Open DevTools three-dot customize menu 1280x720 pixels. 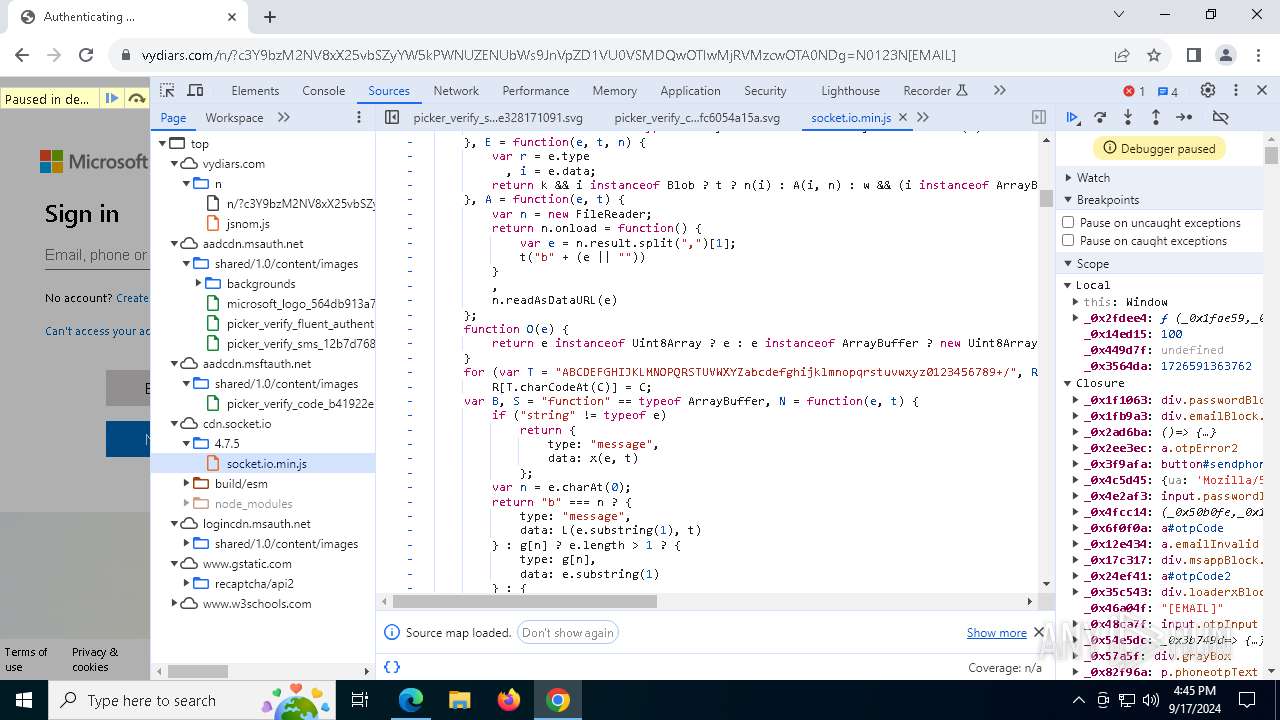click(1236, 90)
